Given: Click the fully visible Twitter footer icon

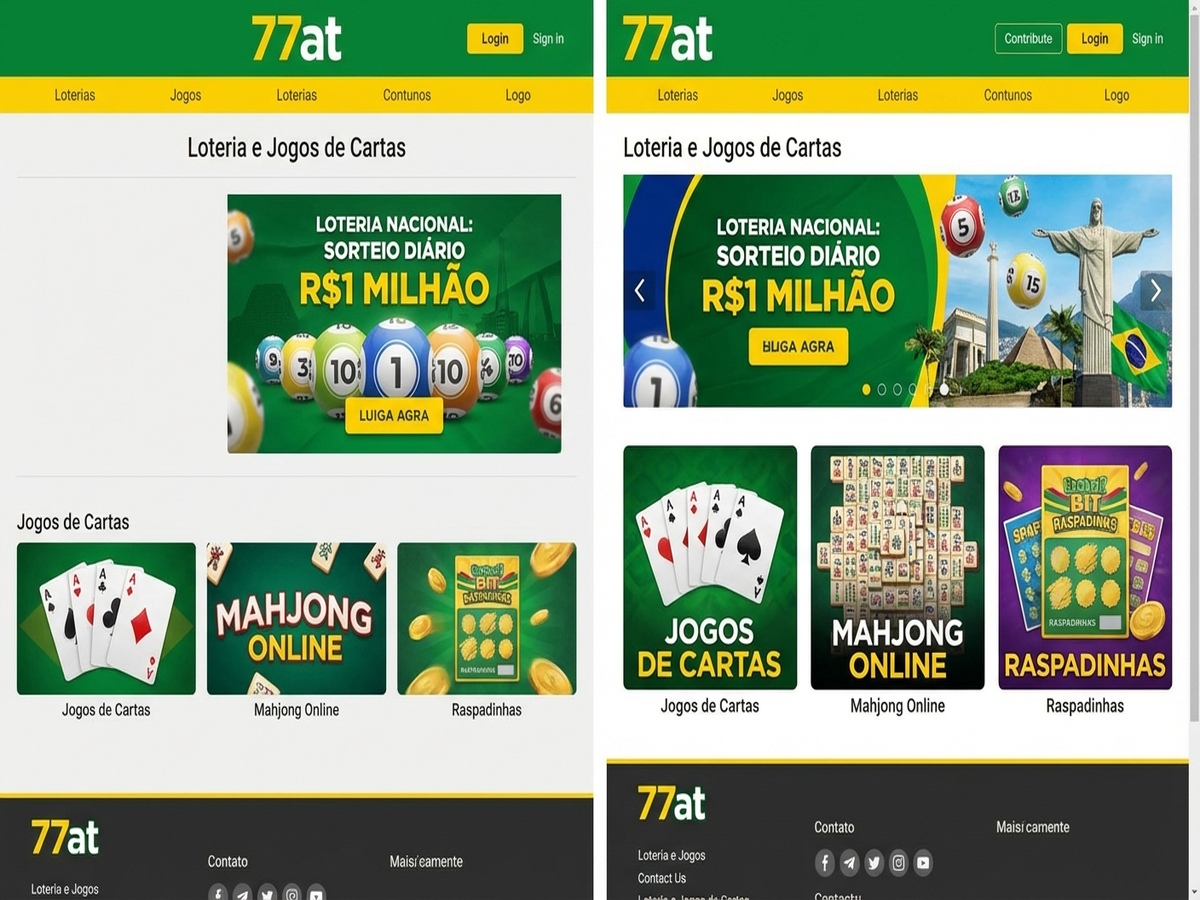Looking at the screenshot, I should (x=874, y=863).
